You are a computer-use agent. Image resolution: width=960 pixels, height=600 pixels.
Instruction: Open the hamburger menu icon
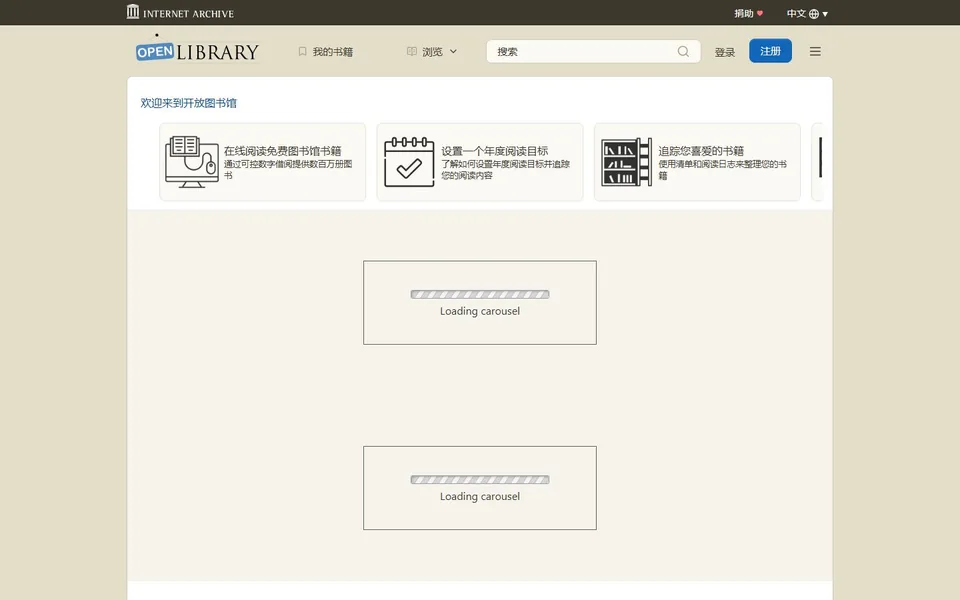click(815, 52)
